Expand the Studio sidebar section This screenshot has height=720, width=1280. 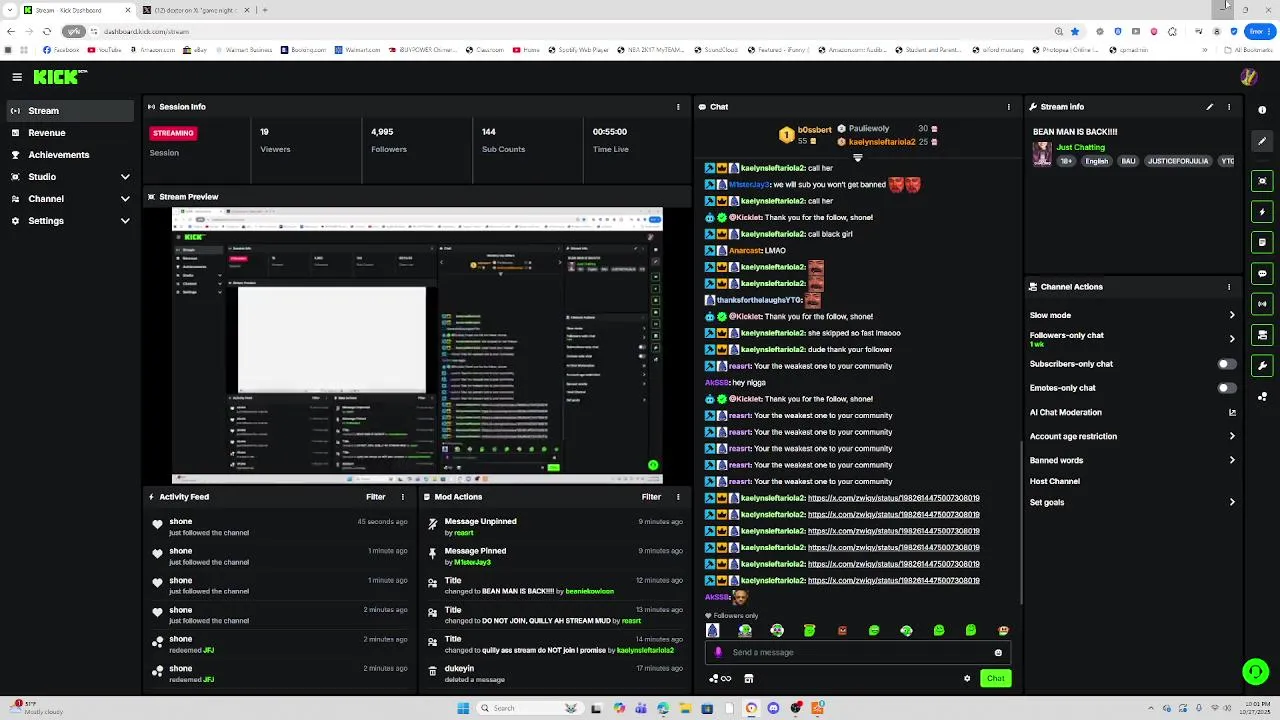point(68,177)
